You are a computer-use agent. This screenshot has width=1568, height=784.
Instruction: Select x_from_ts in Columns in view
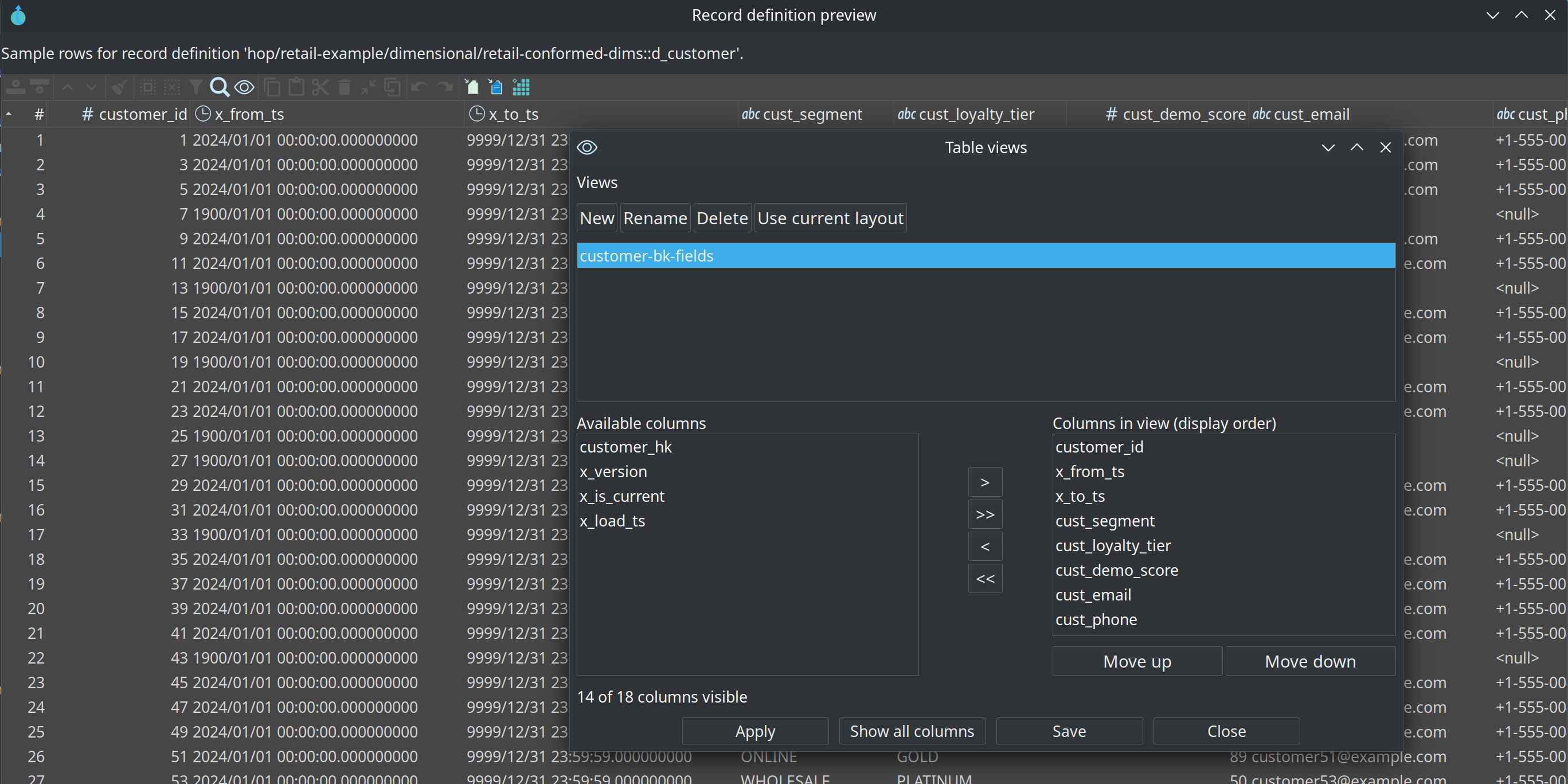tap(1223, 472)
